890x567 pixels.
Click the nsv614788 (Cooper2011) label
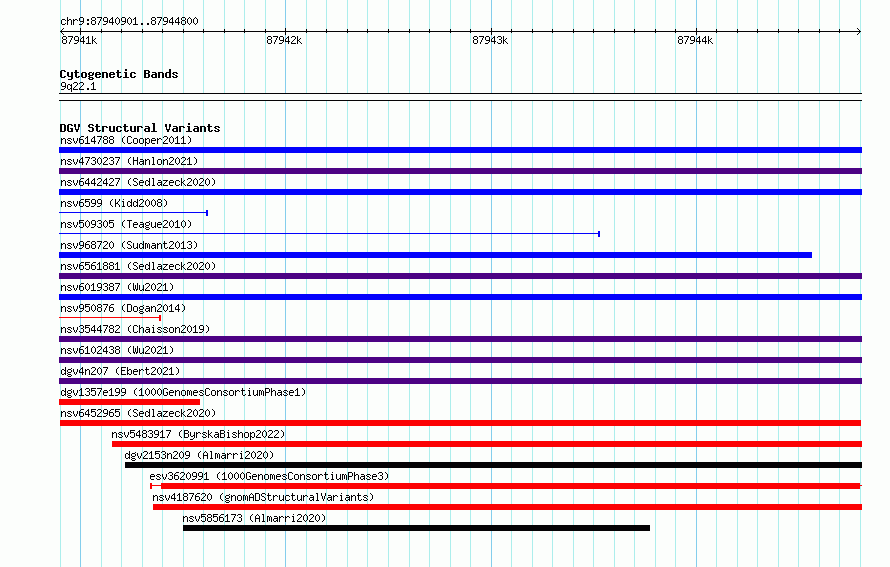(x=126, y=140)
